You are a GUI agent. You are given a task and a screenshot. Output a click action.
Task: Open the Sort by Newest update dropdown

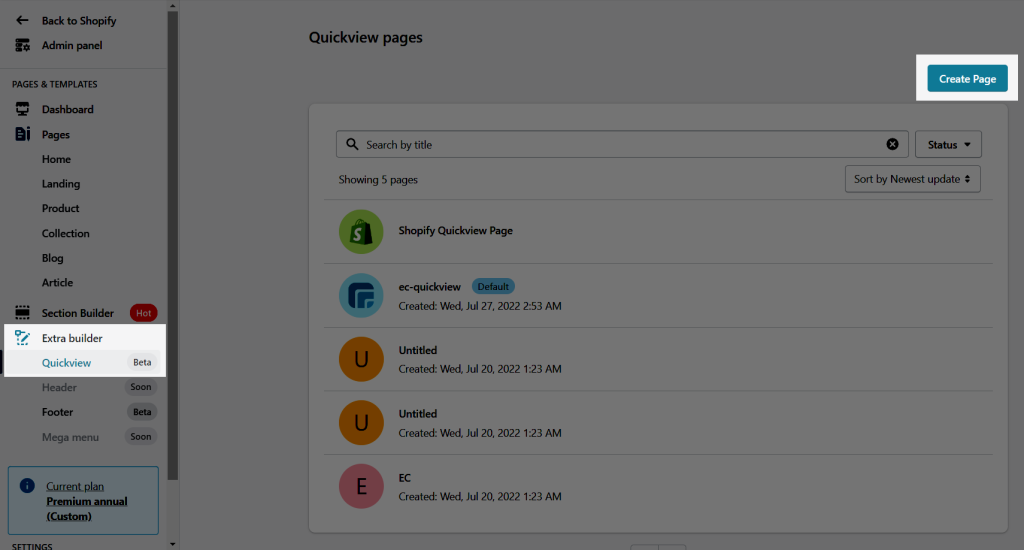[912, 179]
